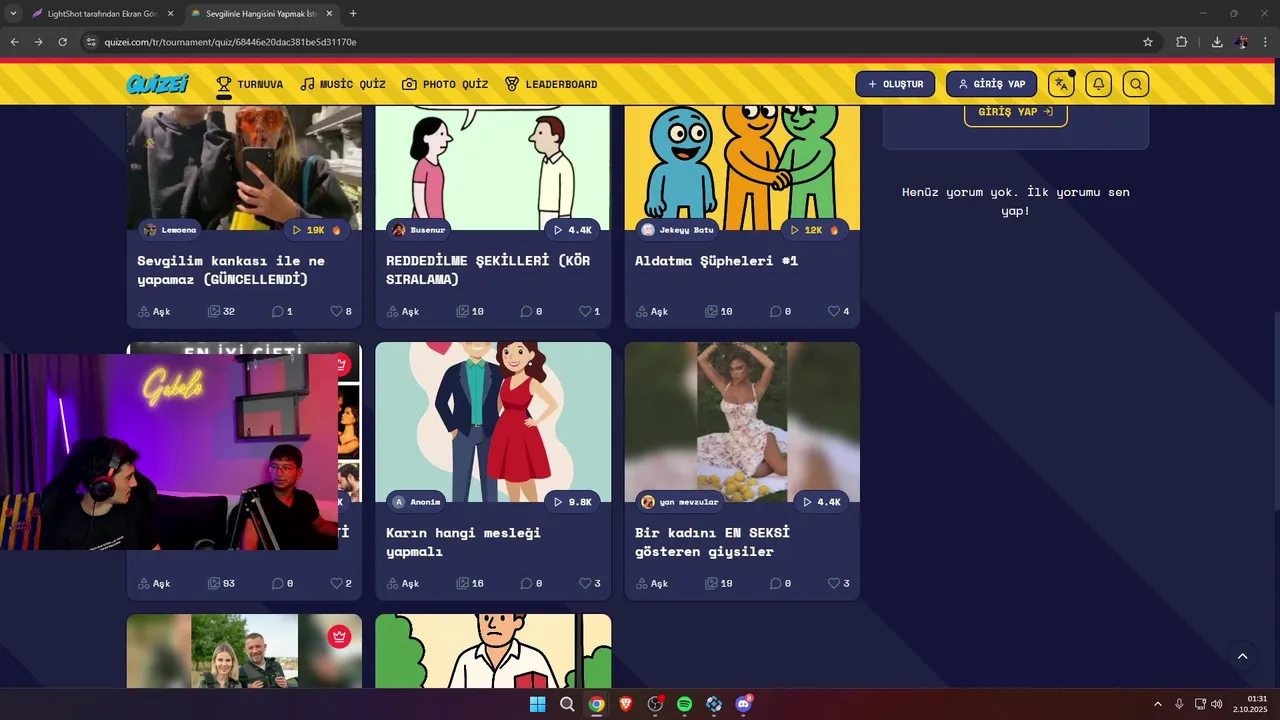
Task: Click the crown badge on couple photo card
Action: [340, 636]
